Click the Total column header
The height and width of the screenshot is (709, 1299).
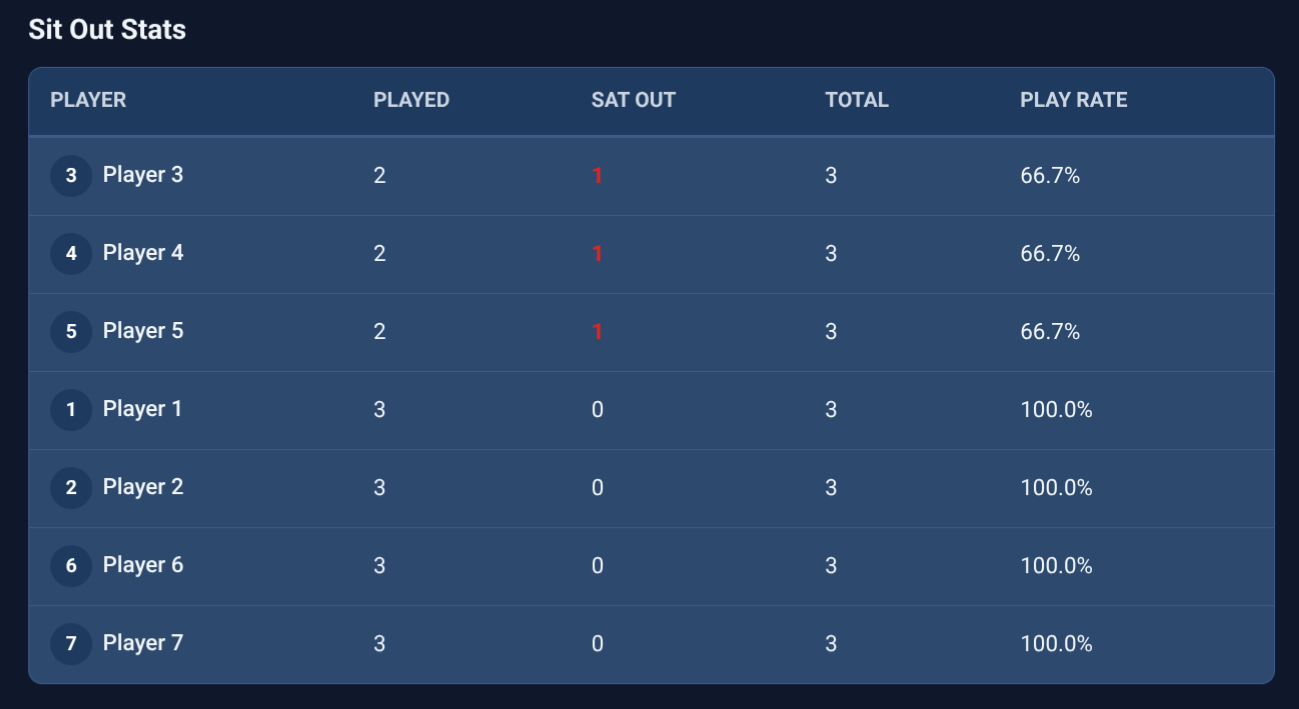coord(856,100)
